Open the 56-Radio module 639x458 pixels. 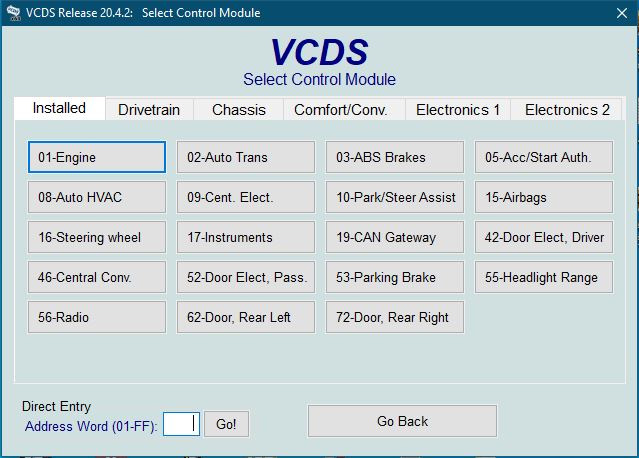(x=97, y=317)
